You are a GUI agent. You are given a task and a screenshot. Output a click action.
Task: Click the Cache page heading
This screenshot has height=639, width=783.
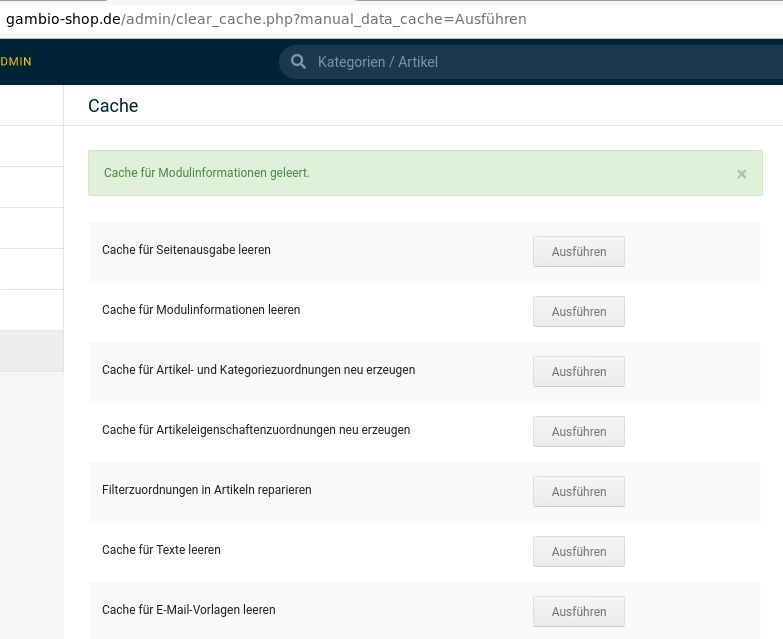coord(113,106)
